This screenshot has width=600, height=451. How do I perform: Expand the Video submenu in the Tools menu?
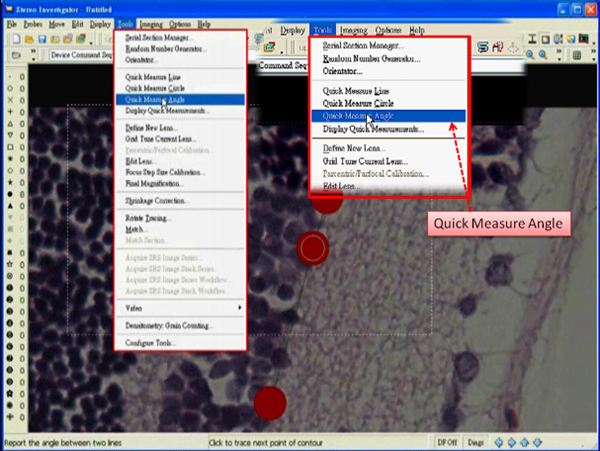coord(180,309)
